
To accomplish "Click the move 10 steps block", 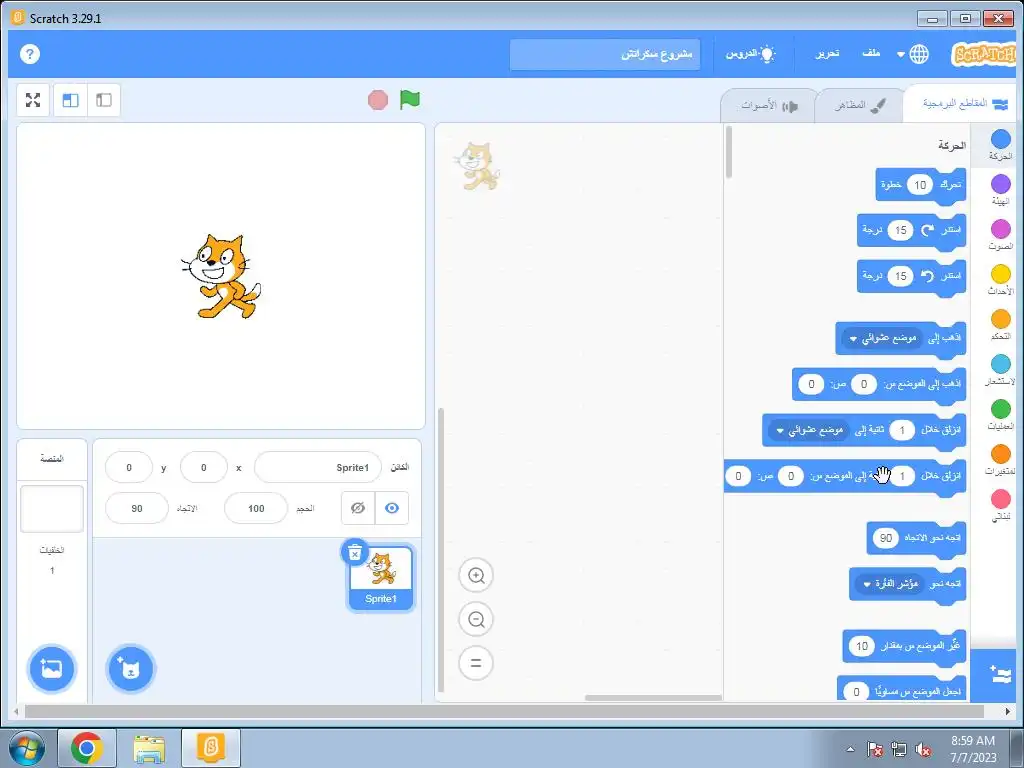I will pos(921,185).
